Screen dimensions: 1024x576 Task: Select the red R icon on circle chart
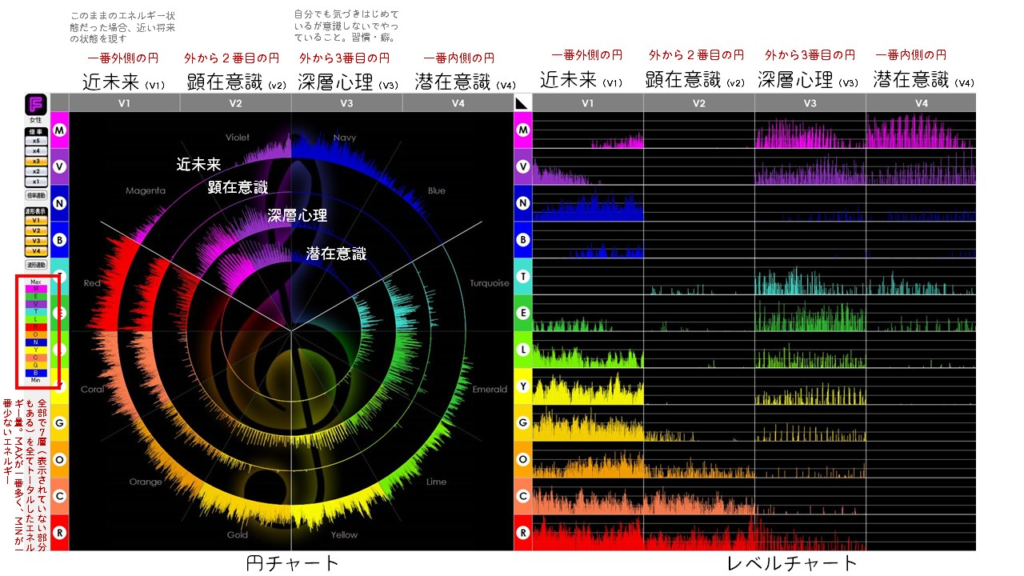tap(59, 533)
